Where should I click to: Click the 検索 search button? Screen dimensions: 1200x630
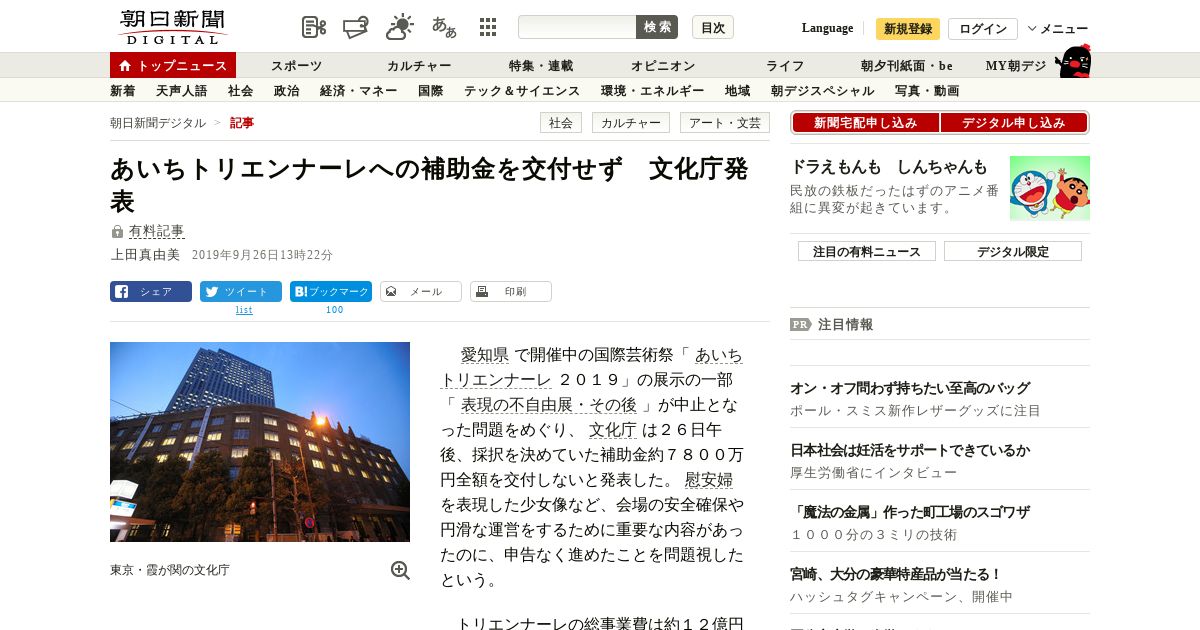click(x=657, y=27)
